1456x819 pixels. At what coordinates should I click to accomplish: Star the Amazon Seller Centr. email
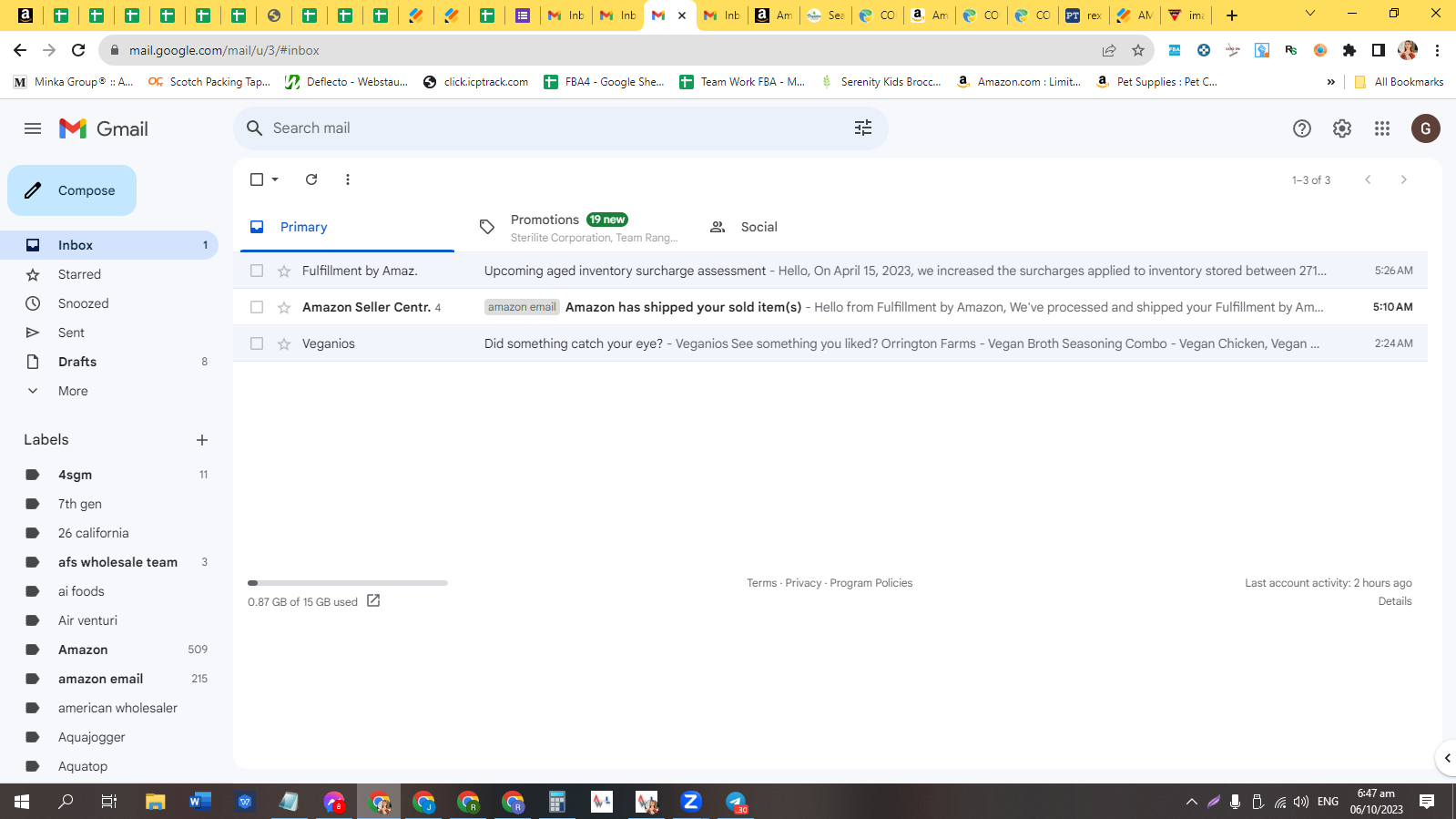pos(284,307)
